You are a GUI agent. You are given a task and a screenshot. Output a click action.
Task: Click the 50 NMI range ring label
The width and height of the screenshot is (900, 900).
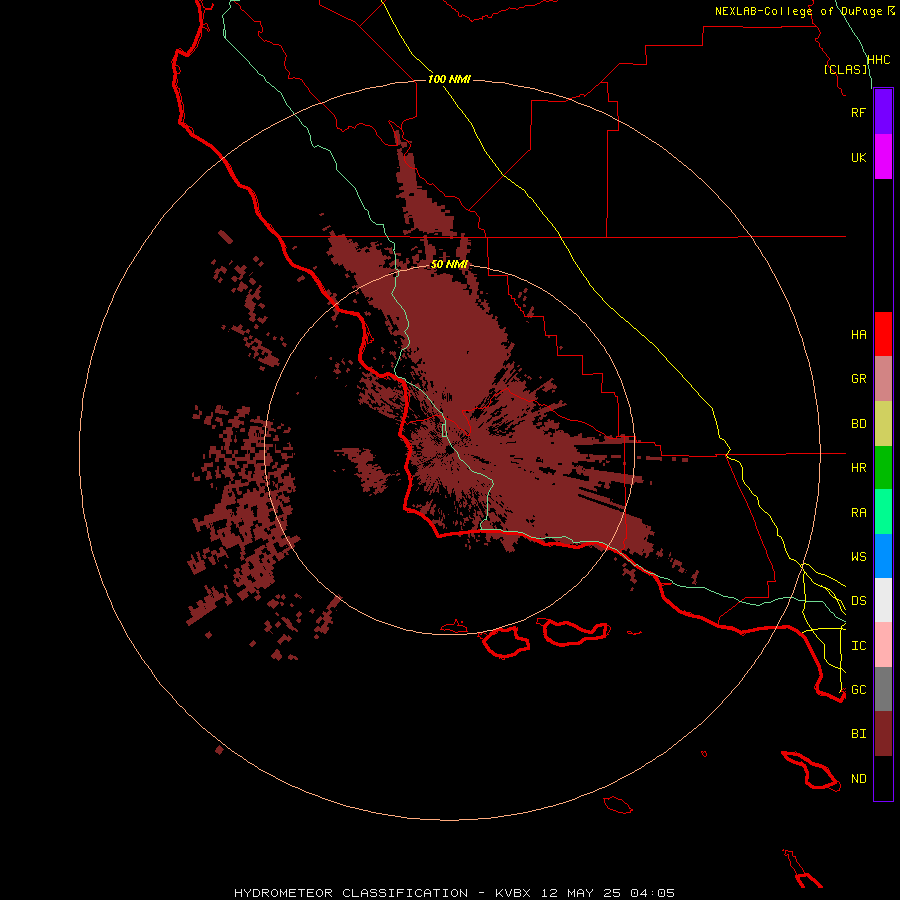click(449, 264)
